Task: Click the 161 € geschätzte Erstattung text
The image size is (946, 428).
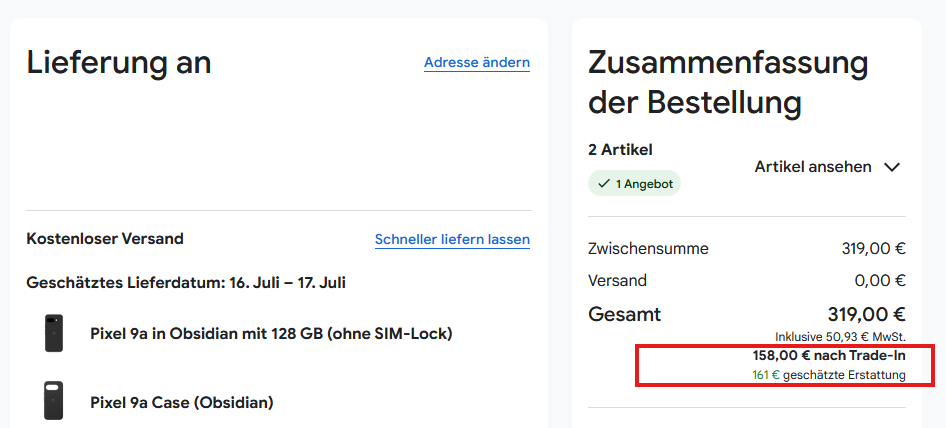Action: (828, 375)
